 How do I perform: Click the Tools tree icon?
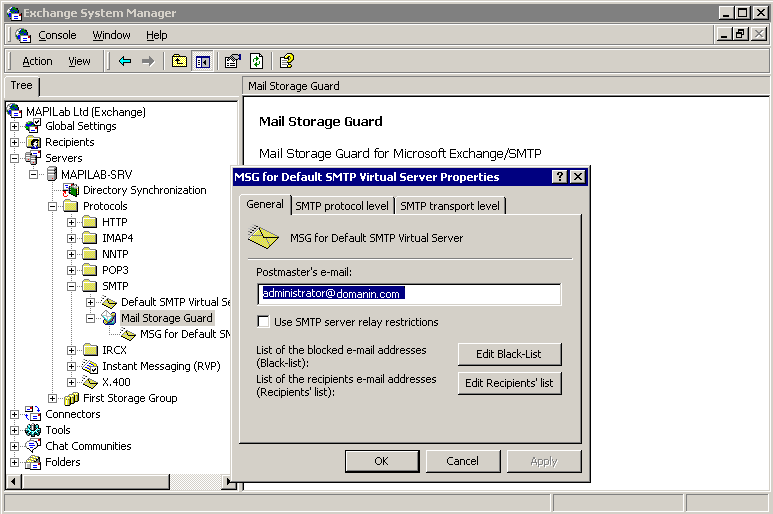(x=33, y=430)
